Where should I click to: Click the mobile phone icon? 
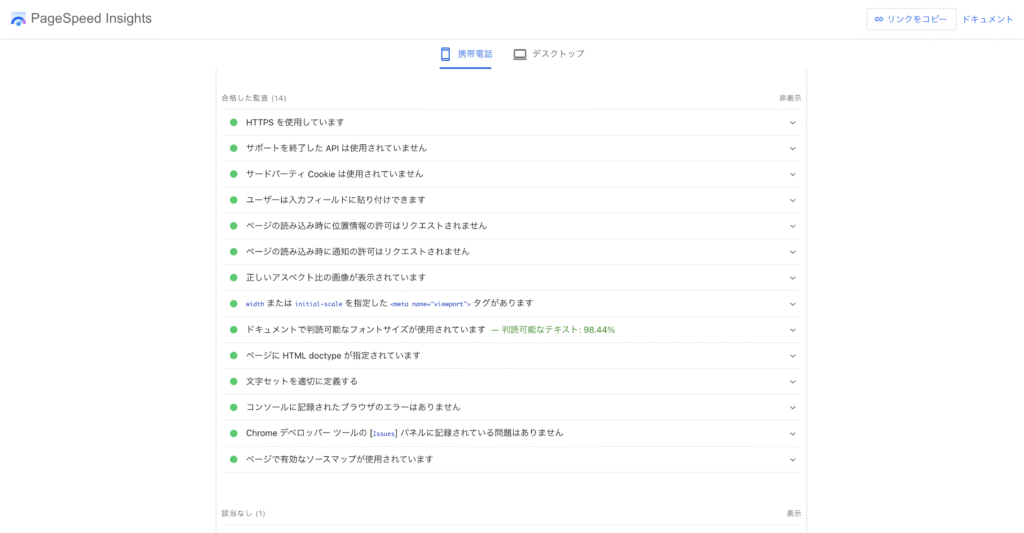pos(445,54)
